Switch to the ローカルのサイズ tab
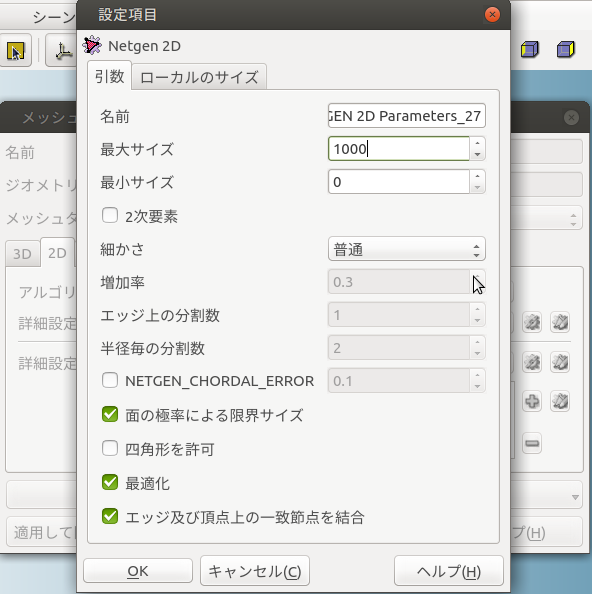The image size is (592, 594). click(x=199, y=77)
